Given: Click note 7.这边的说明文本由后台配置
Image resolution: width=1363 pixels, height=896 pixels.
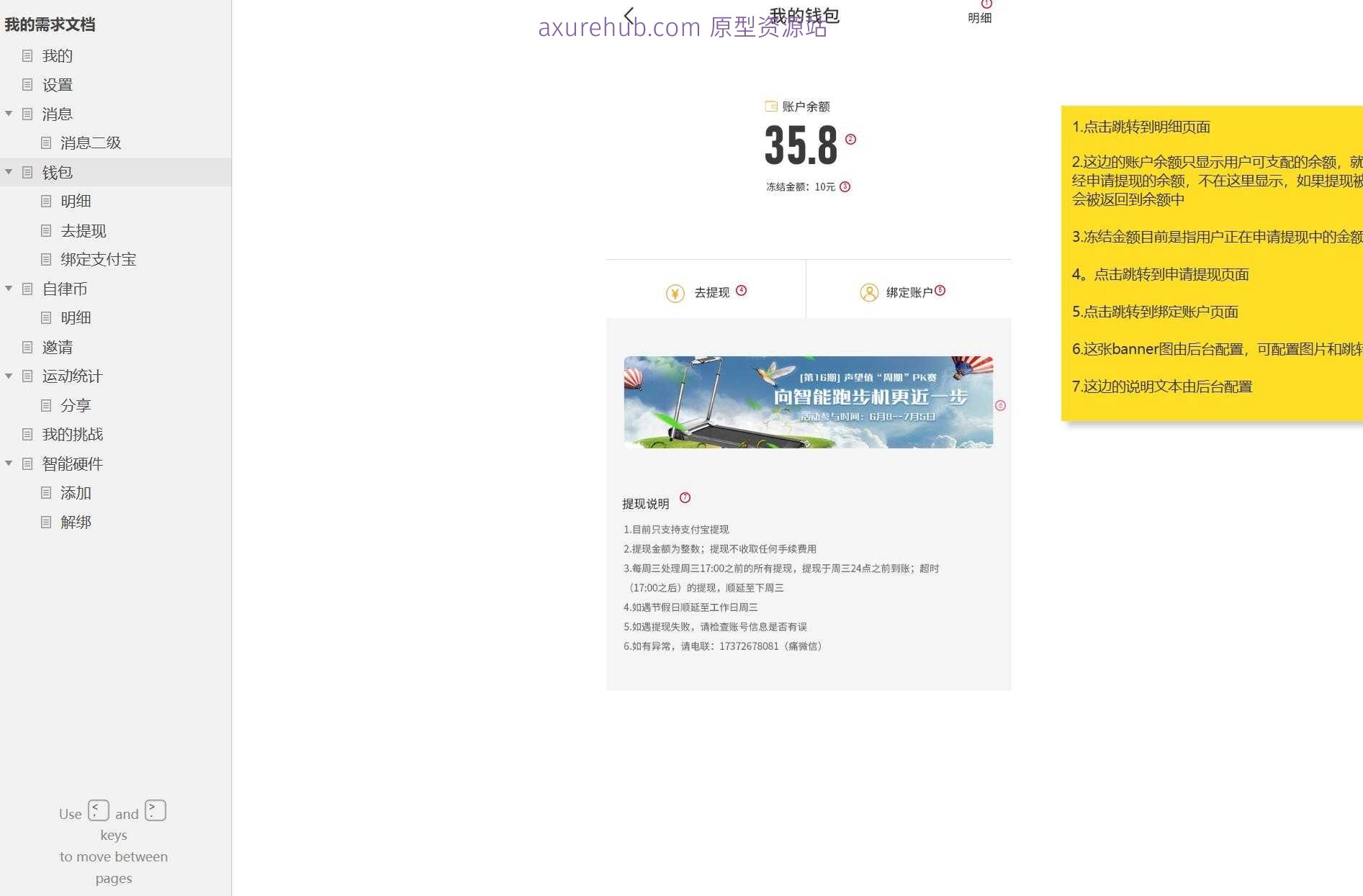Looking at the screenshot, I should 1162,386.
